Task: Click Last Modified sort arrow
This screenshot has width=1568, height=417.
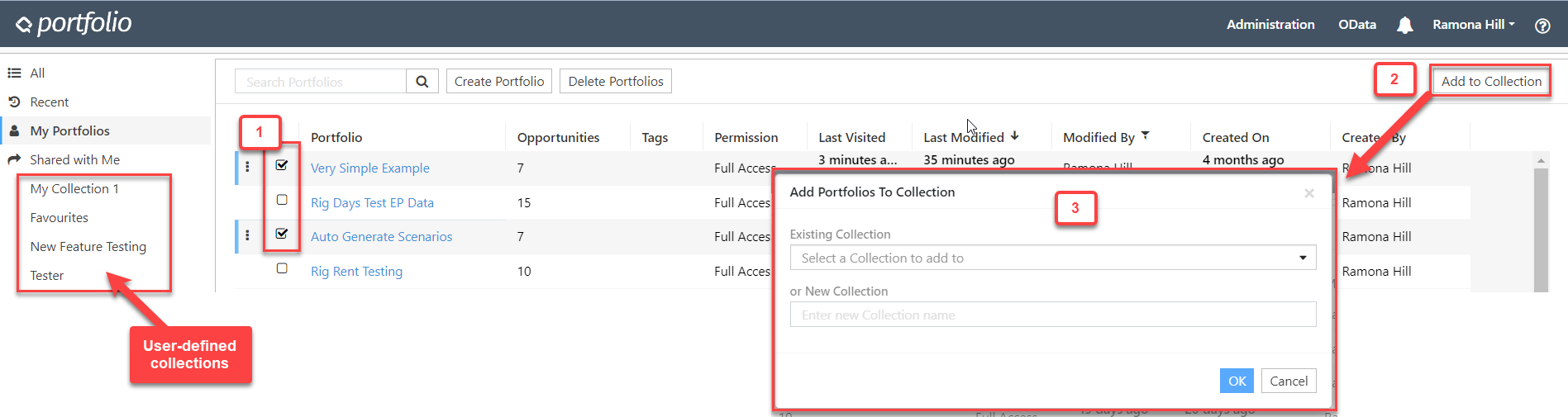Action: (1014, 136)
